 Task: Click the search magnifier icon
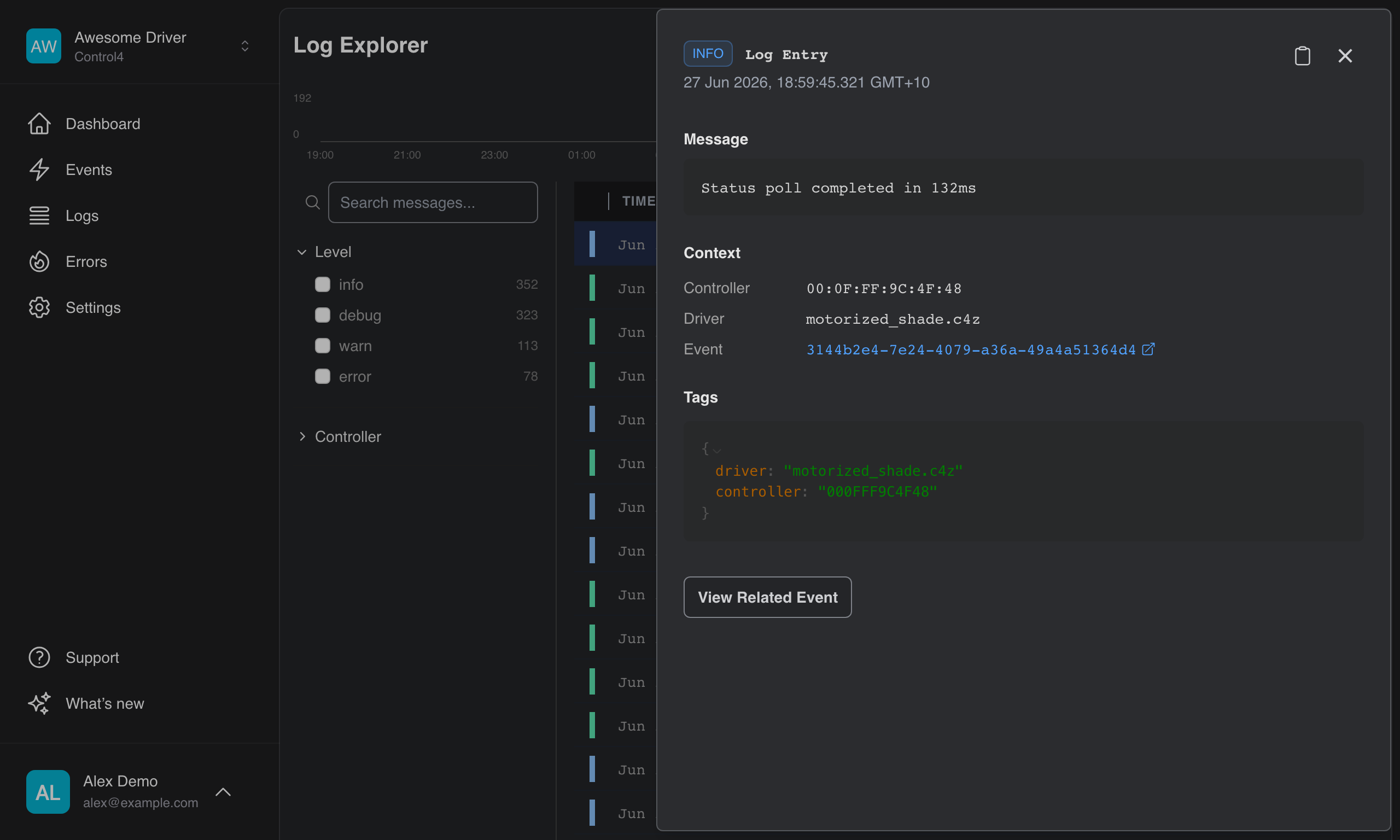(x=312, y=202)
